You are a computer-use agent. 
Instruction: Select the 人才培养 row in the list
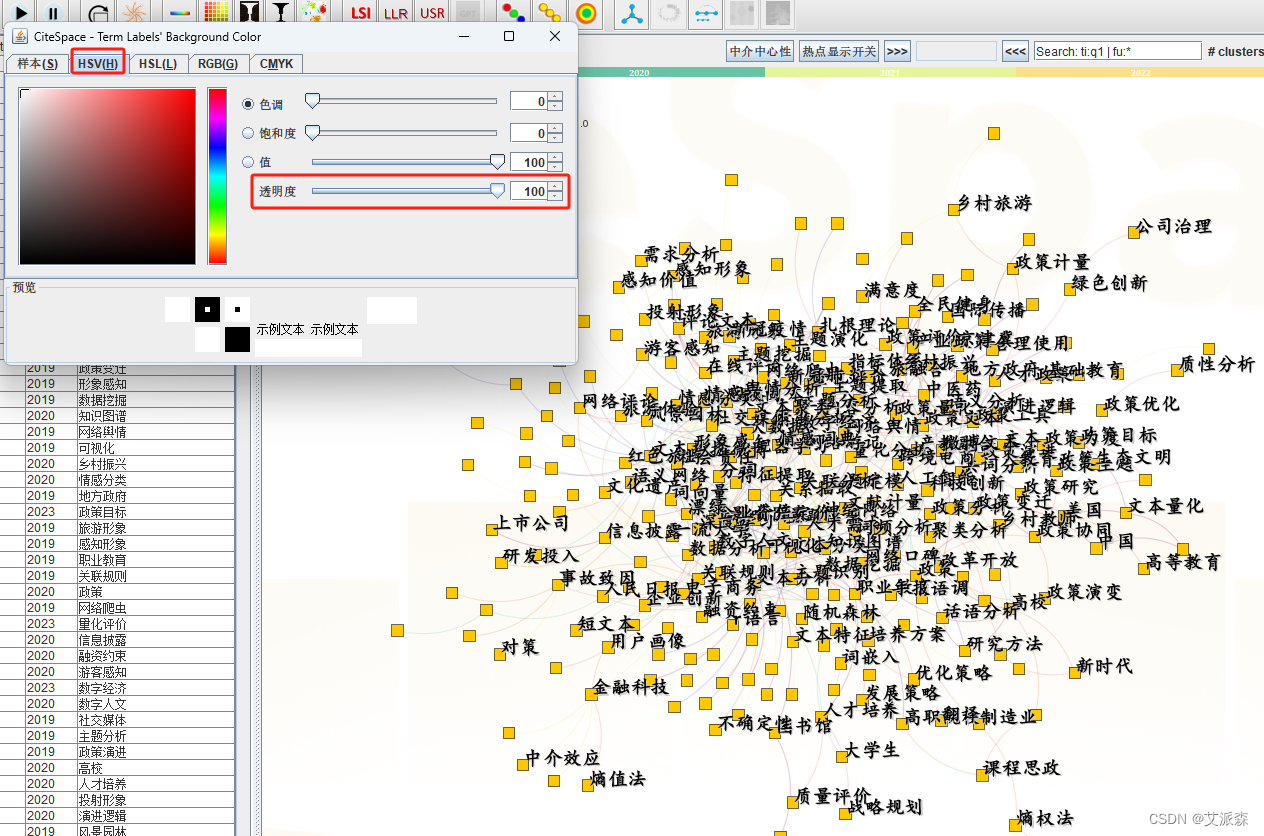pos(117,784)
